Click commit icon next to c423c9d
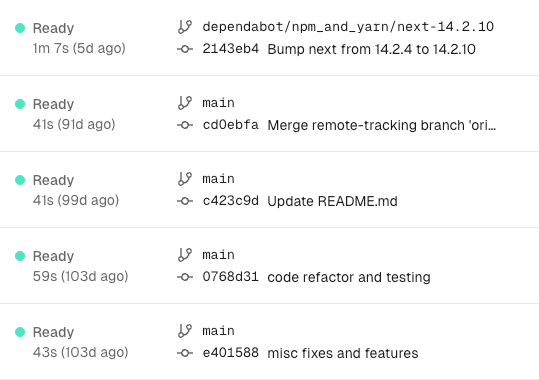This screenshot has width=539, height=380. tap(185, 201)
